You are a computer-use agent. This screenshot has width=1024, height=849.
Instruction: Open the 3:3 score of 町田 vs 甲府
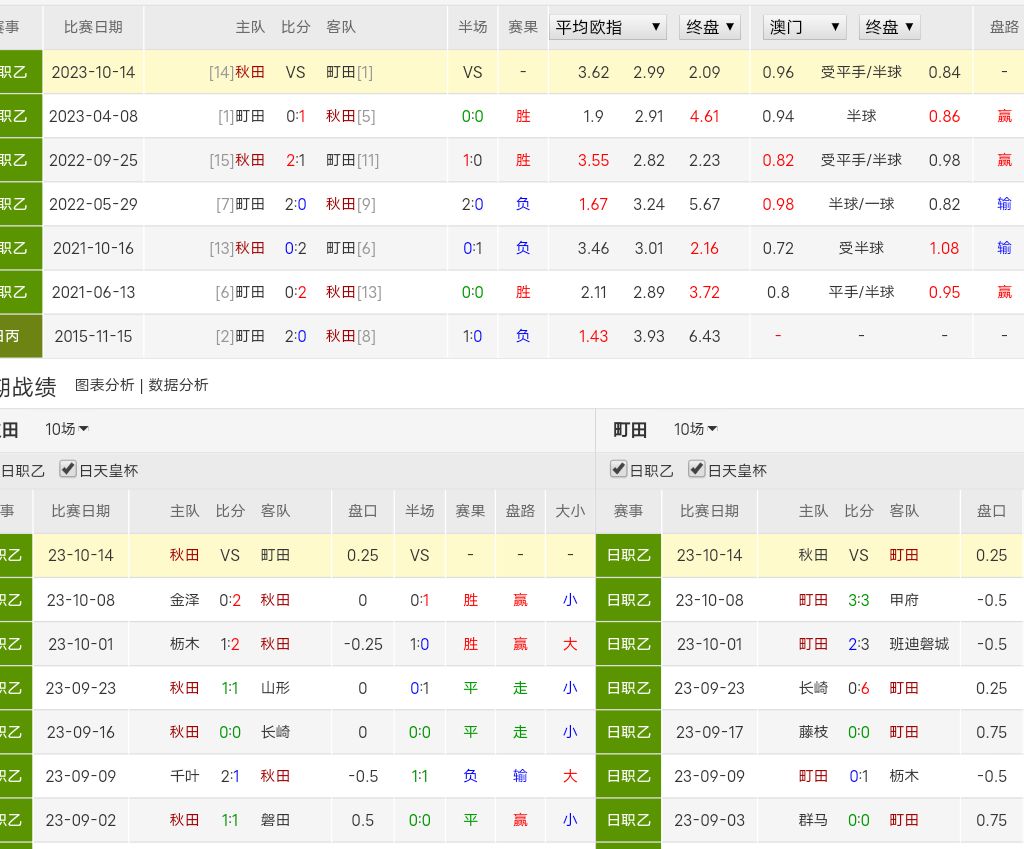[859, 600]
